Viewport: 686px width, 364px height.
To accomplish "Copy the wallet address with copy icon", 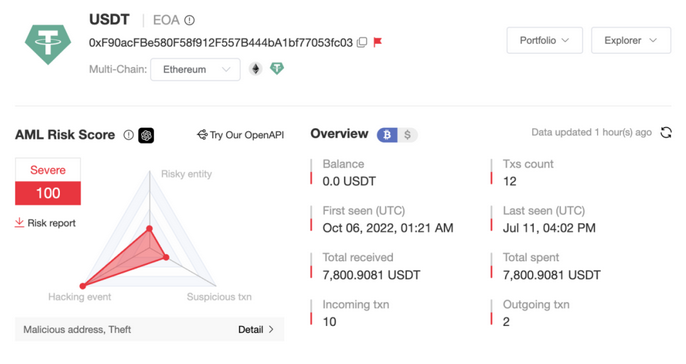I will coord(362,42).
